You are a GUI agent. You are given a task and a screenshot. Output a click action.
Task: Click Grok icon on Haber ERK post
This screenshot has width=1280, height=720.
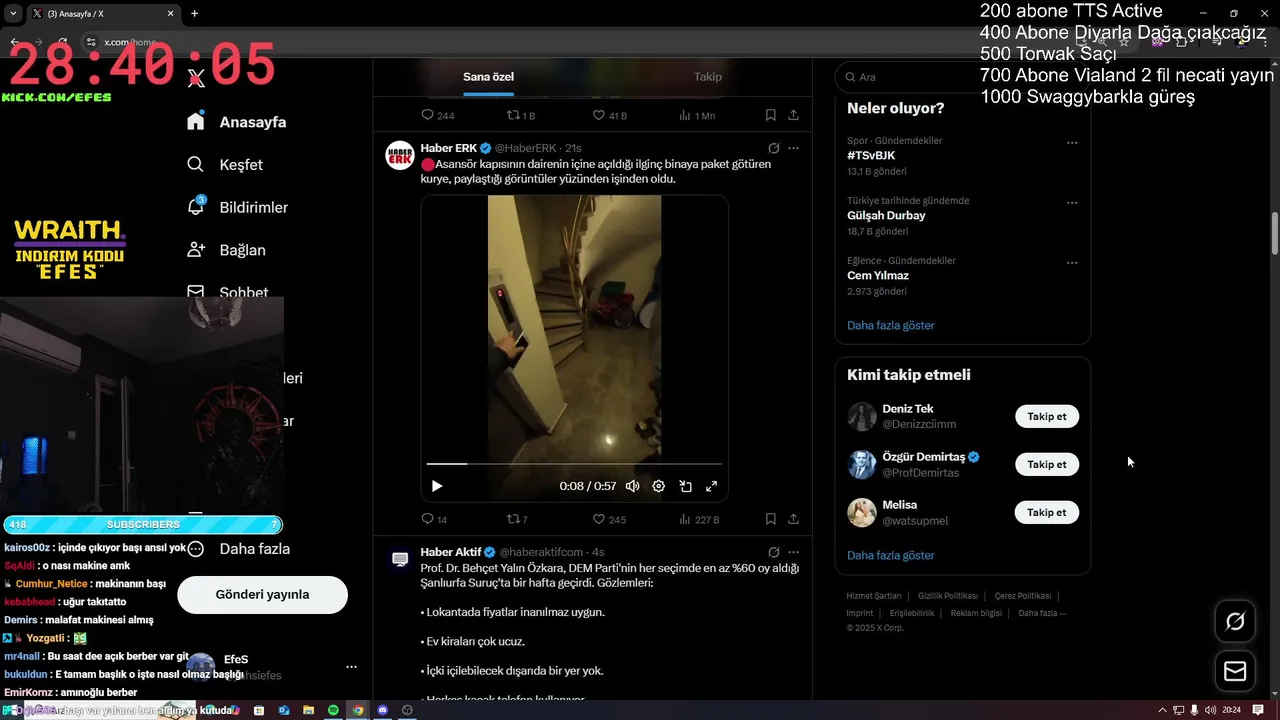[x=773, y=148]
